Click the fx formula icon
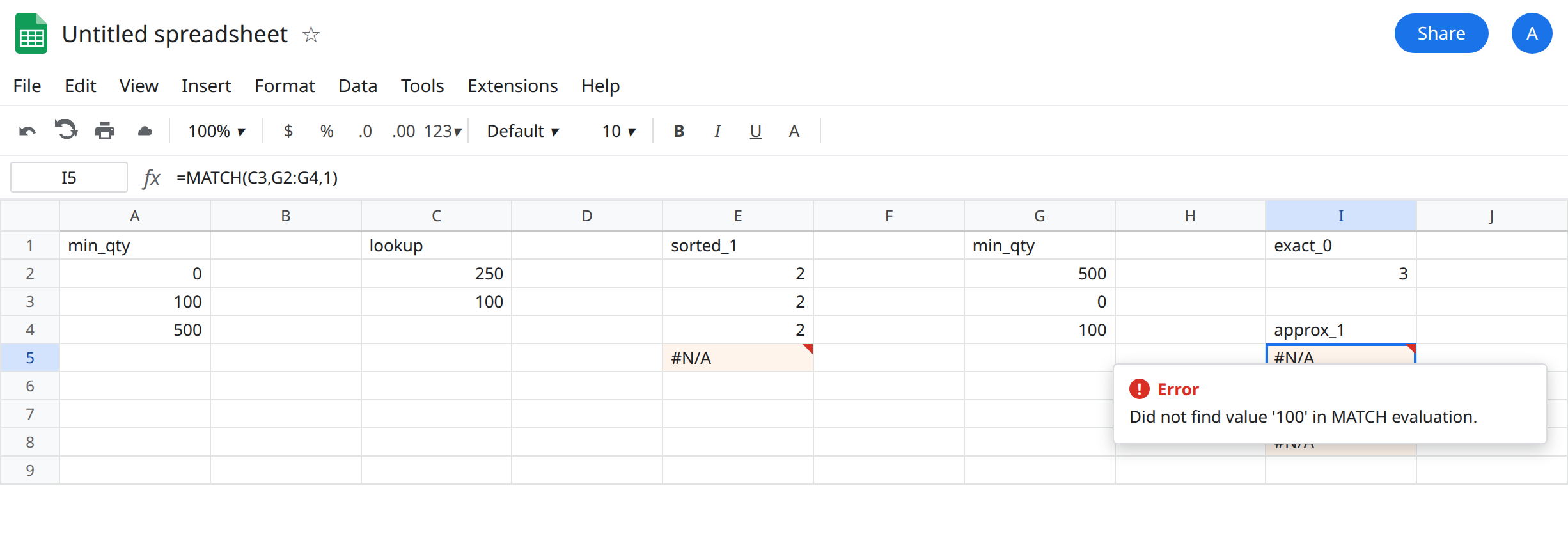 tap(152, 178)
